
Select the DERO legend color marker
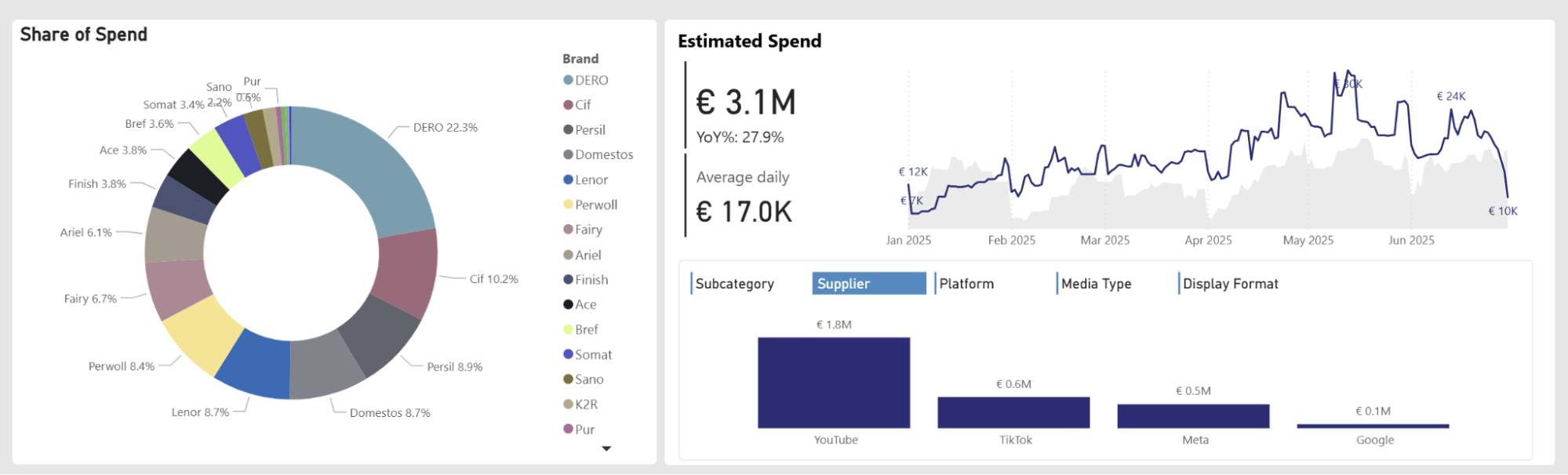pos(566,80)
